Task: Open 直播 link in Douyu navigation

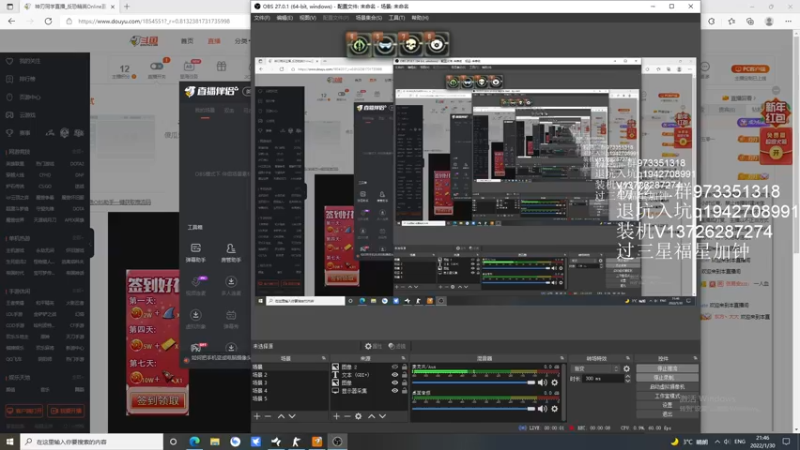Action: coord(214,41)
